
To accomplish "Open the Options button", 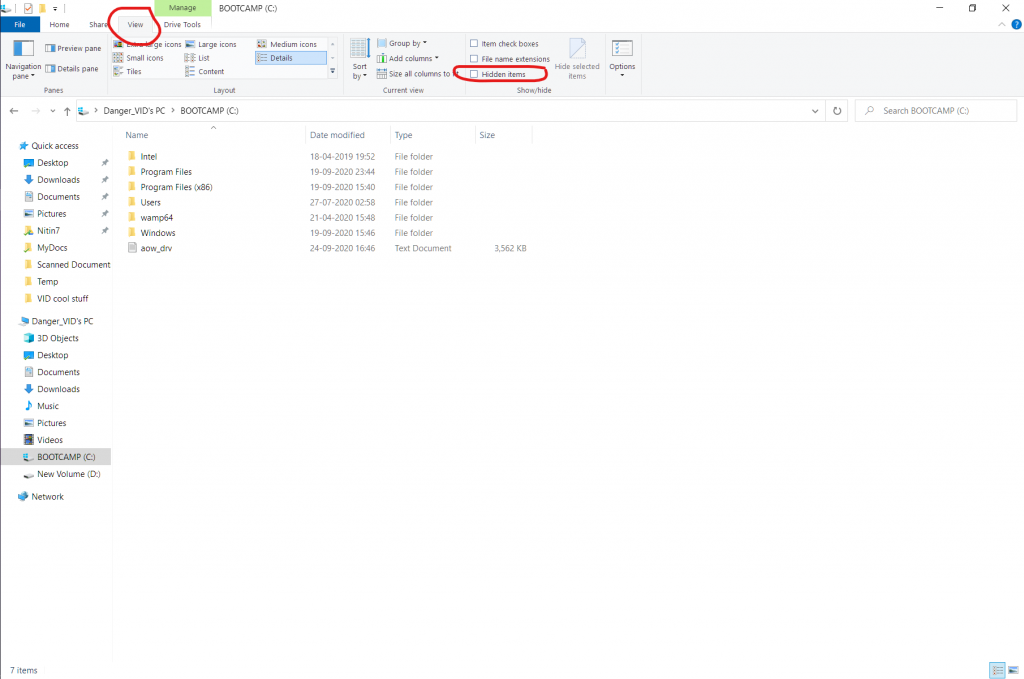I will pos(622,59).
